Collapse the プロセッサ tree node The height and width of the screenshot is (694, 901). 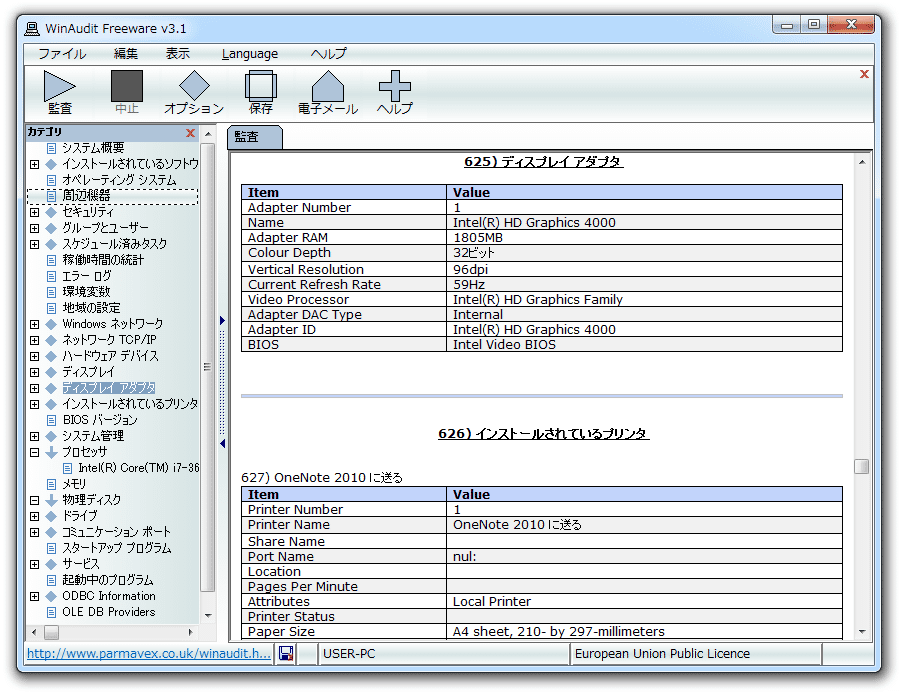click(x=35, y=452)
